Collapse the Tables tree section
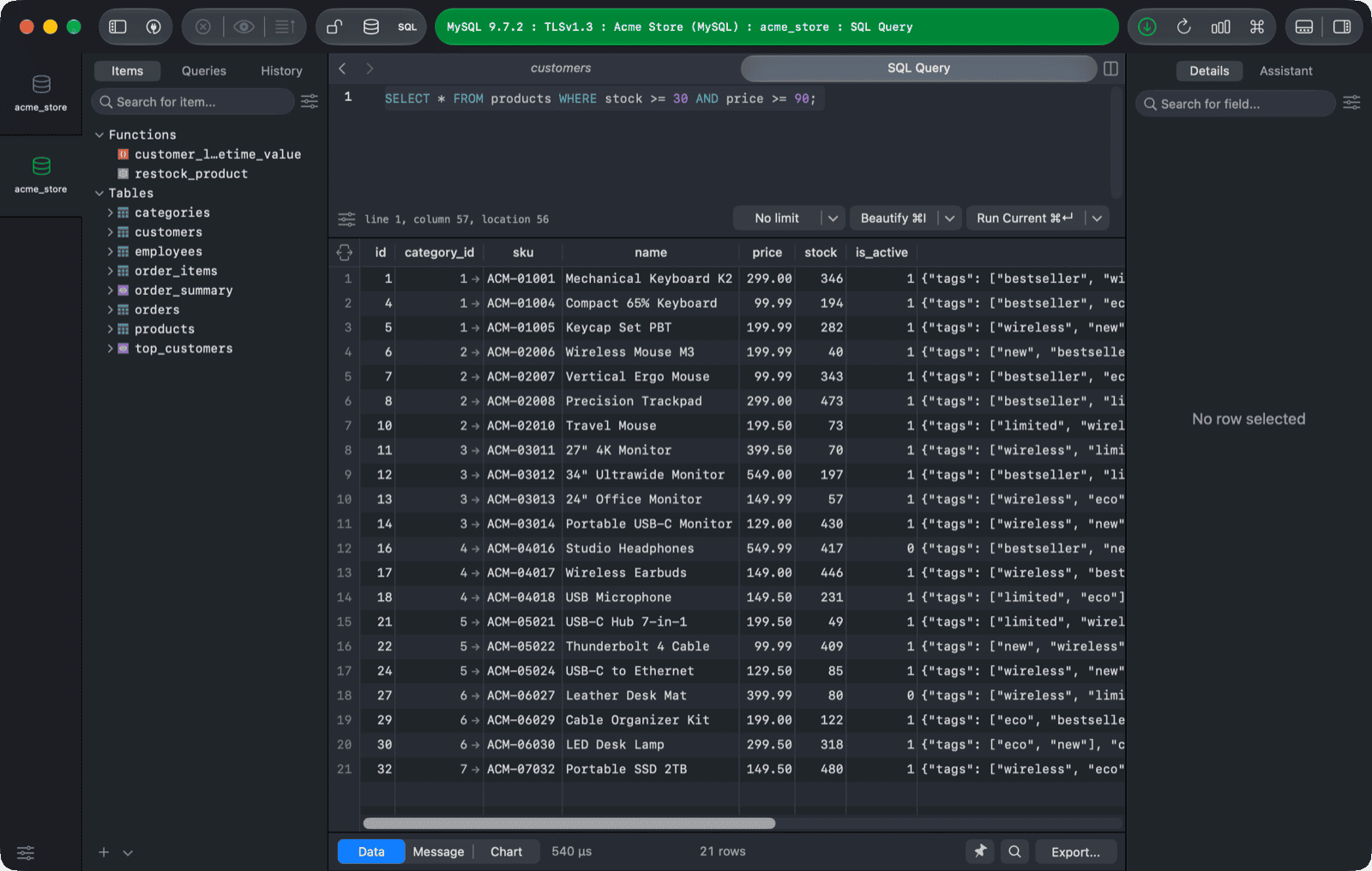Image resolution: width=1372 pixels, height=871 pixels. click(99, 194)
